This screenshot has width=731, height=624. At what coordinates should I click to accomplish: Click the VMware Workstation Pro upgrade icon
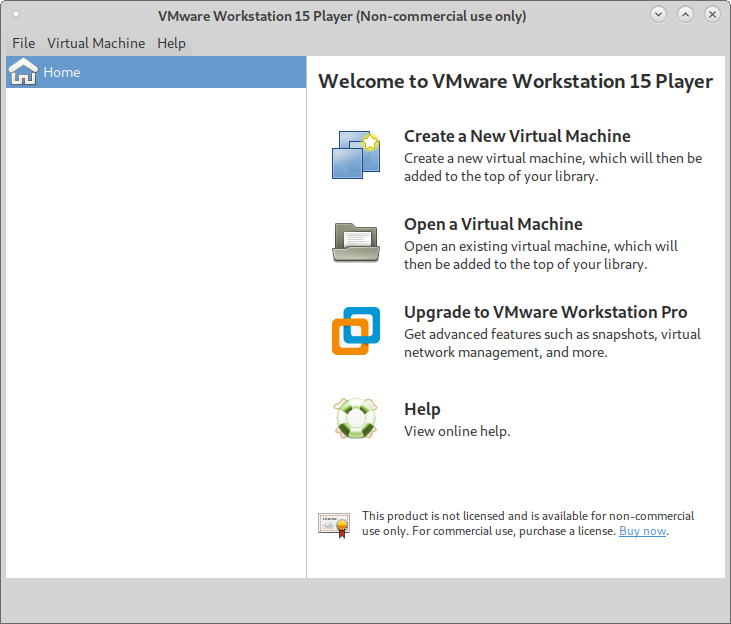click(x=356, y=331)
